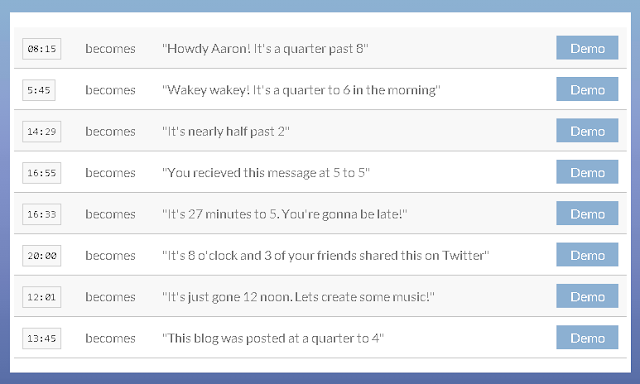Select the 08:15 time box
Image resolution: width=640 pixels, height=384 pixels.
[x=42, y=49]
